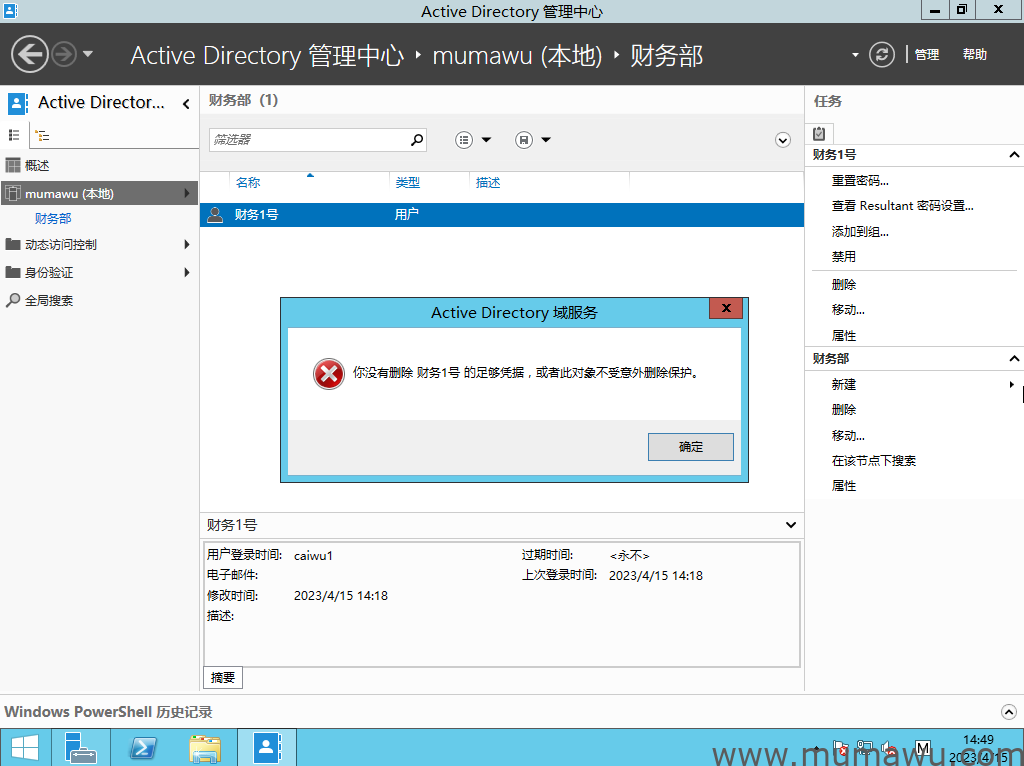This screenshot has width=1024, height=766.
Task: Click 禁用 in the 财务1号 tasks
Action: 844,257
